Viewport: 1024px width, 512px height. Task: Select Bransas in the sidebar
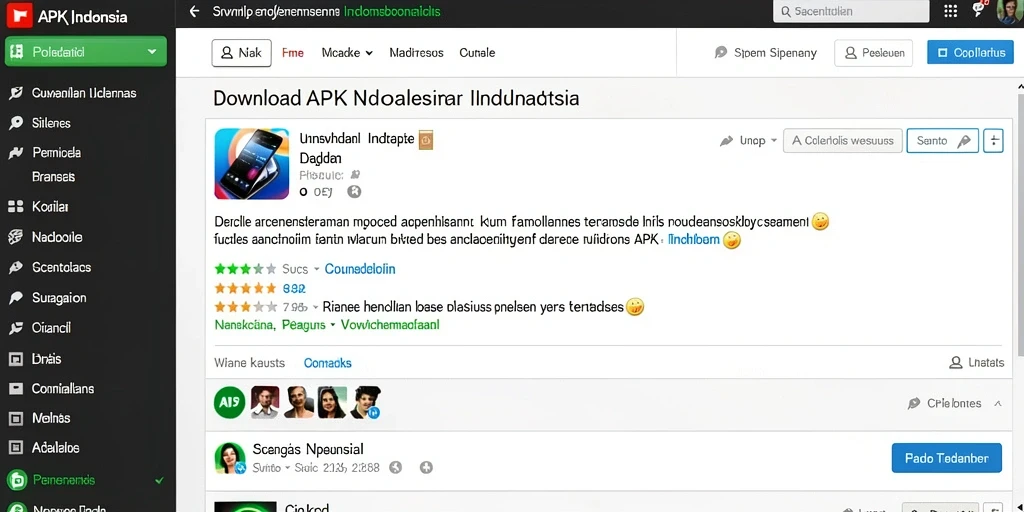53,176
